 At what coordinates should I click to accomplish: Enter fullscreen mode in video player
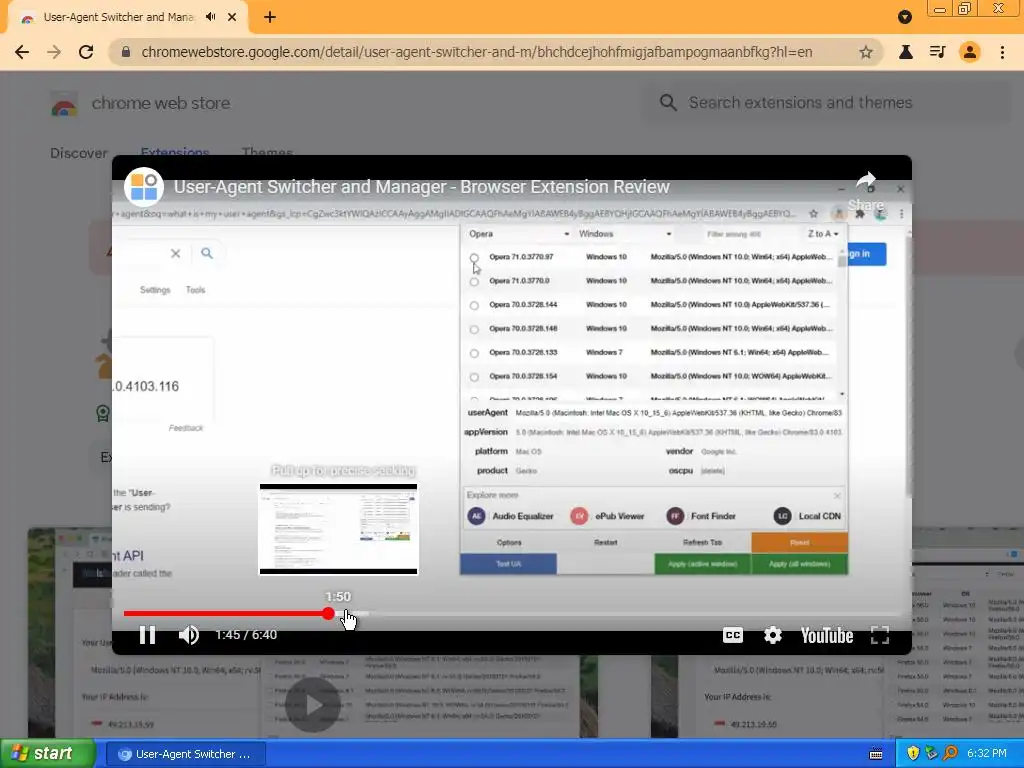[880, 635]
